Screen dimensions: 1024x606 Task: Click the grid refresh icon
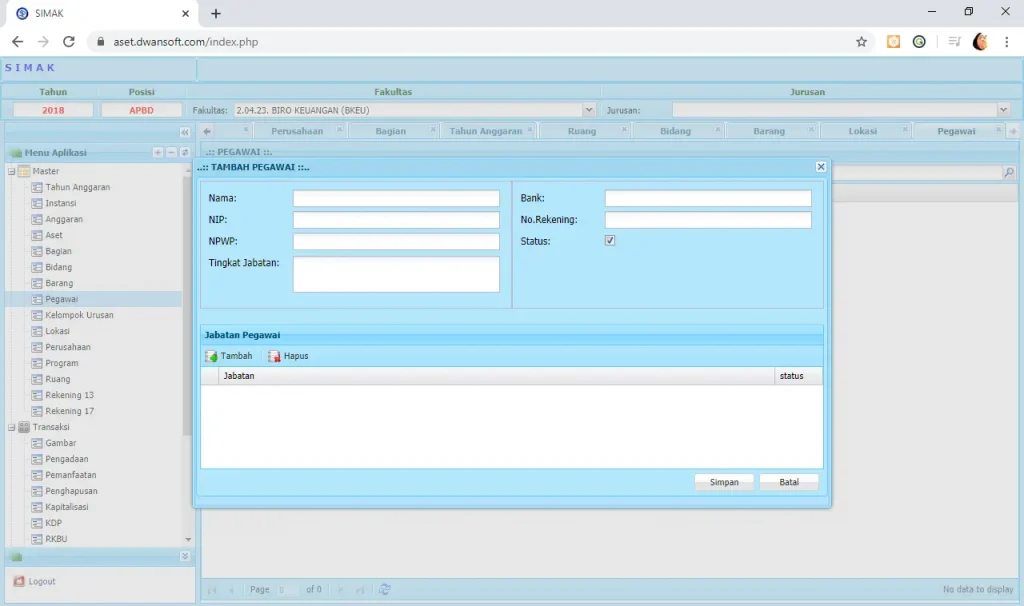point(385,589)
